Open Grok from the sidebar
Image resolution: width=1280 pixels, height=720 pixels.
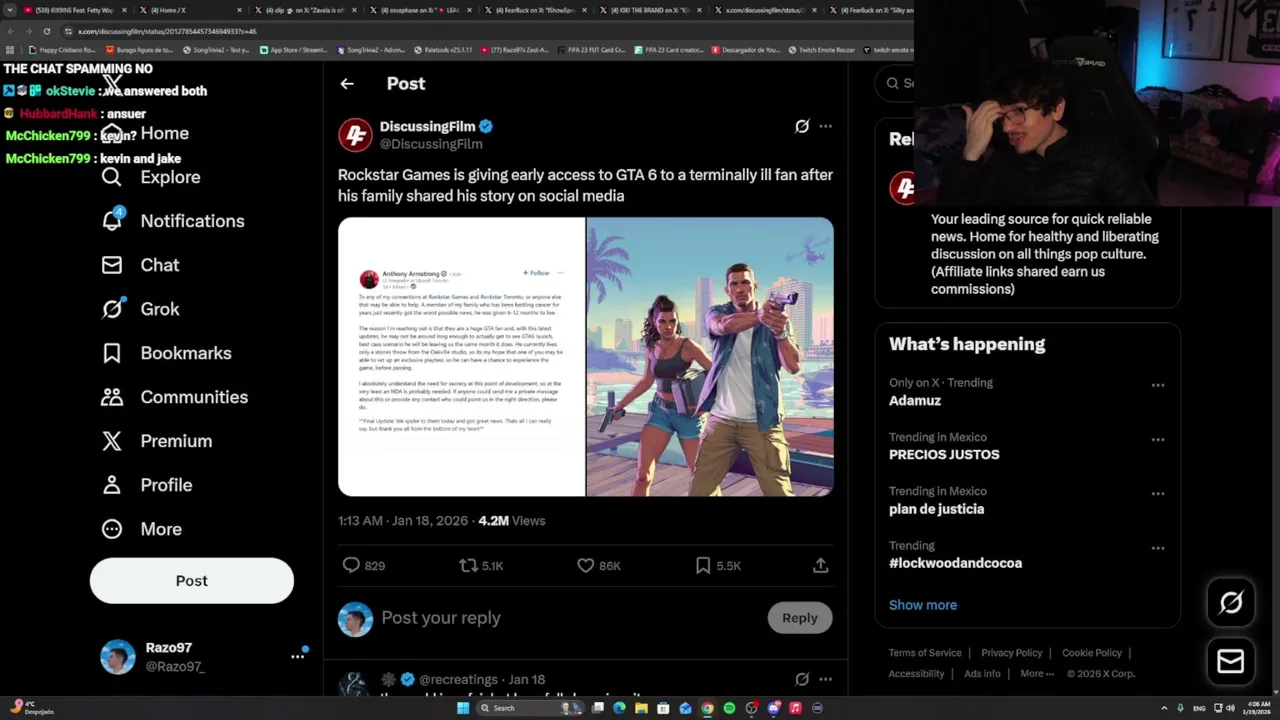[140, 309]
